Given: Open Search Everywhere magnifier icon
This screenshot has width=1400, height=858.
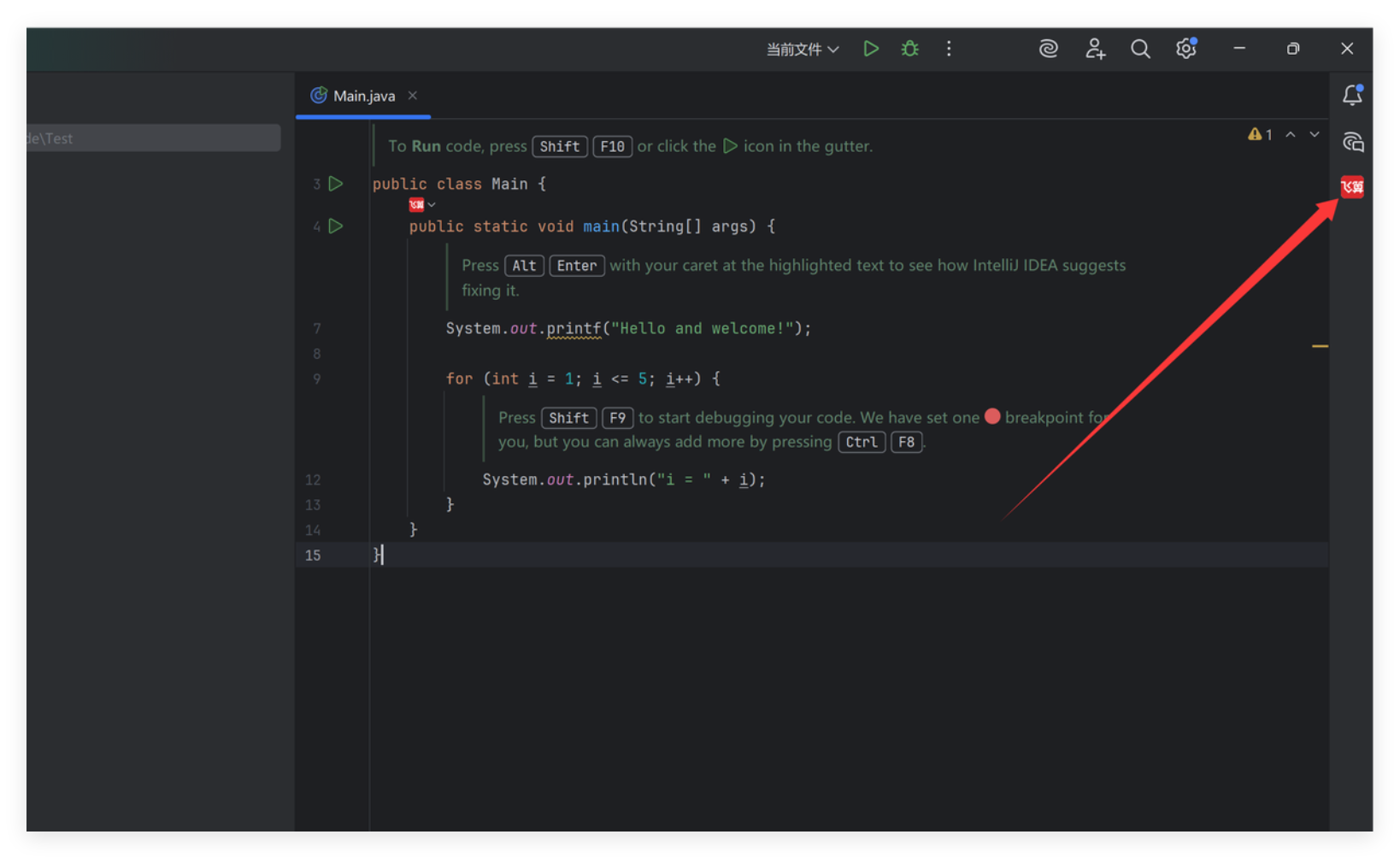Looking at the screenshot, I should point(1140,49).
